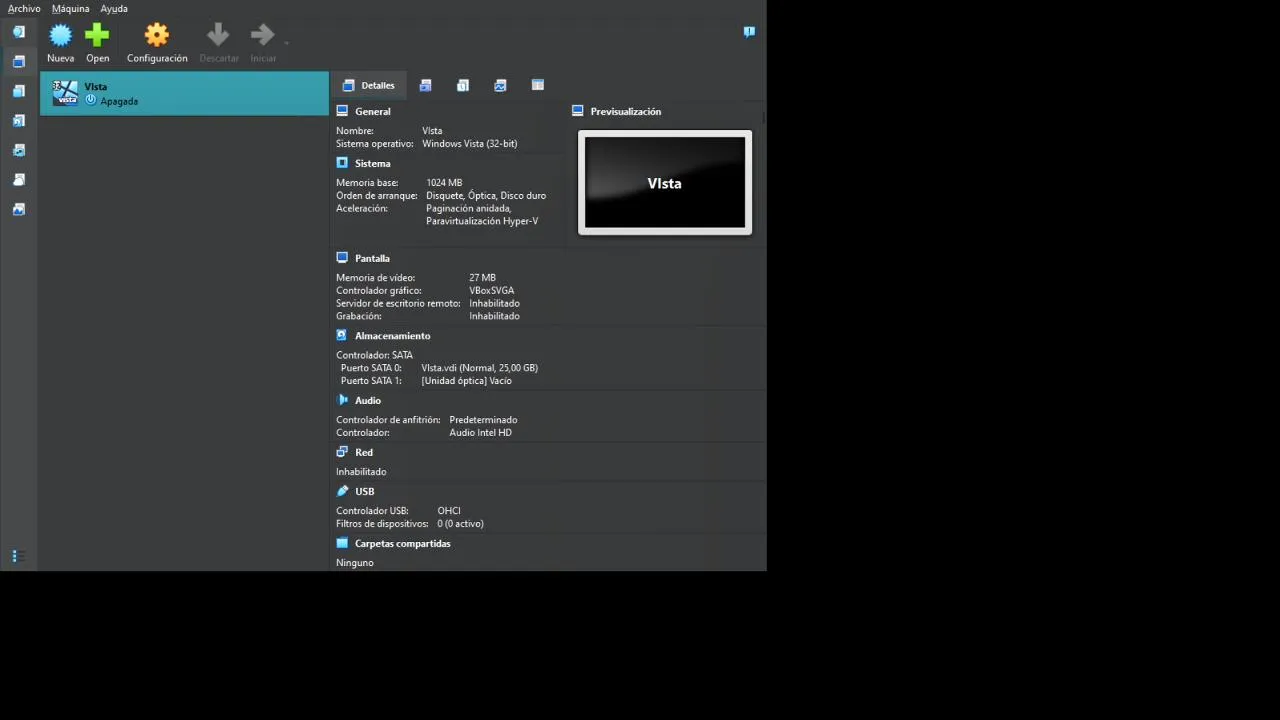Image resolution: width=1280 pixels, height=720 pixels.
Task: Click the Red section network icon
Action: tap(342, 452)
